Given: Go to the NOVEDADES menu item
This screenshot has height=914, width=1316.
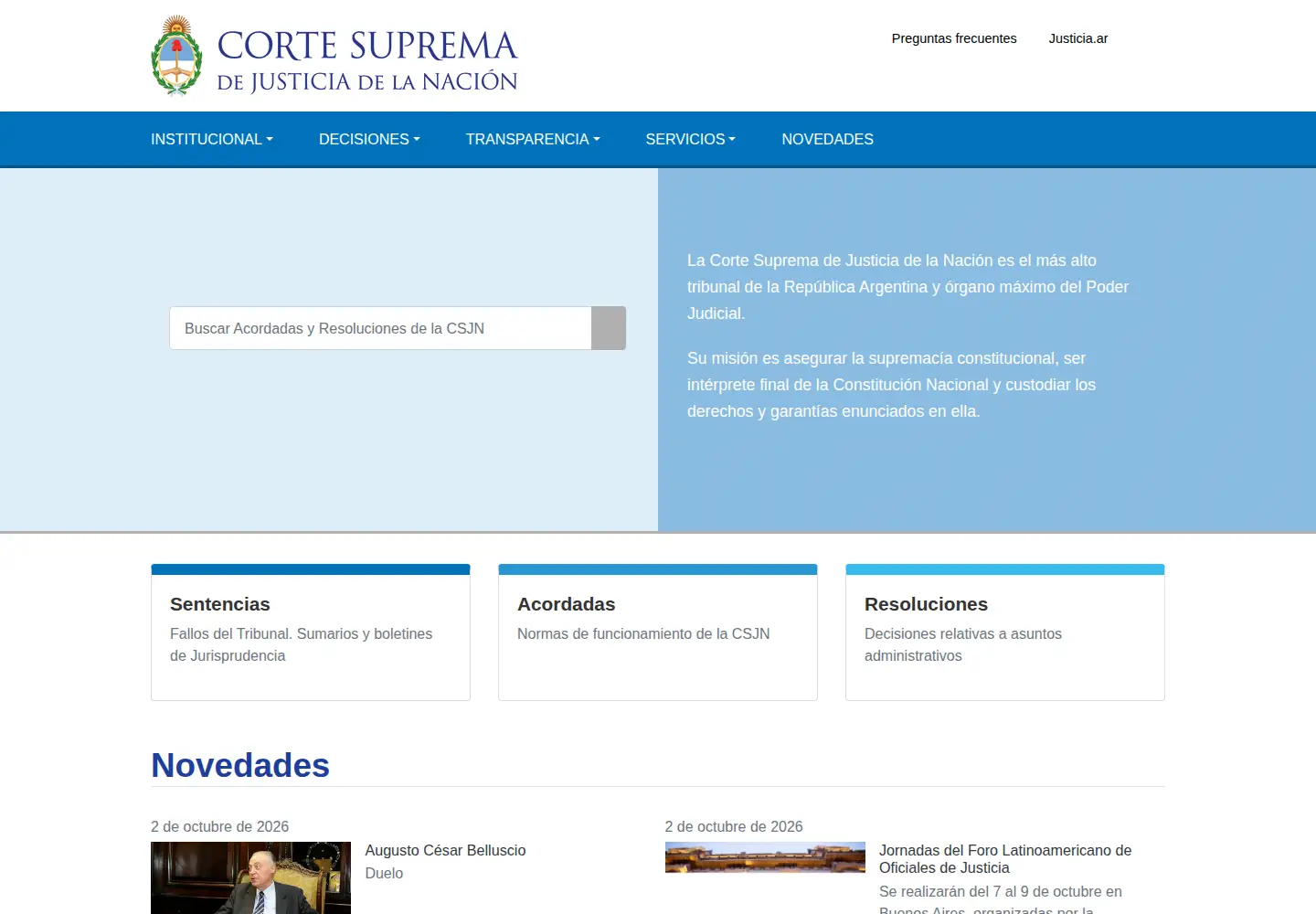Looking at the screenshot, I should [827, 139].
